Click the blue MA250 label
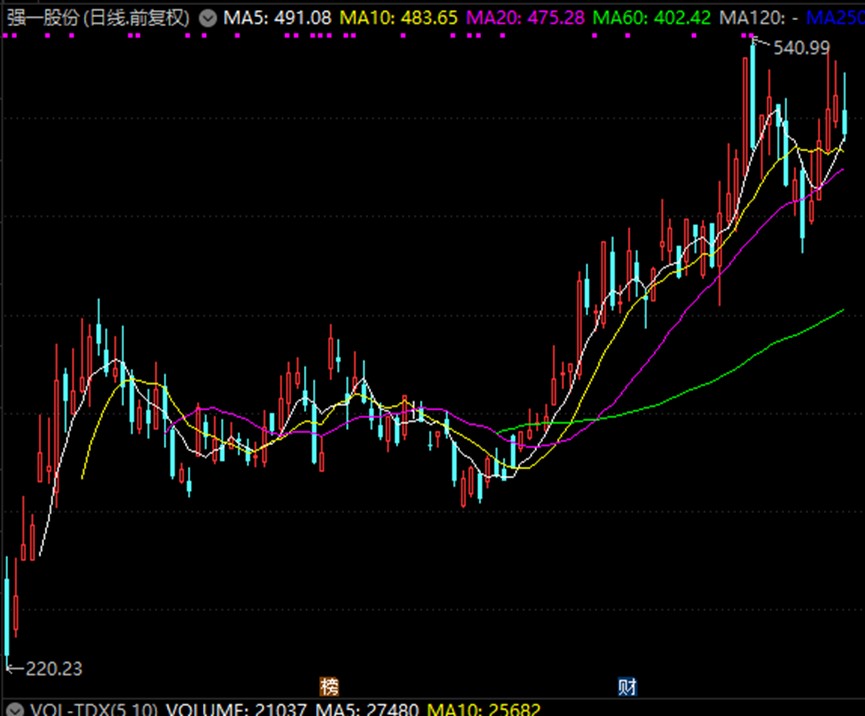Viewport: 865px width, 716px height. coord(835,18)
